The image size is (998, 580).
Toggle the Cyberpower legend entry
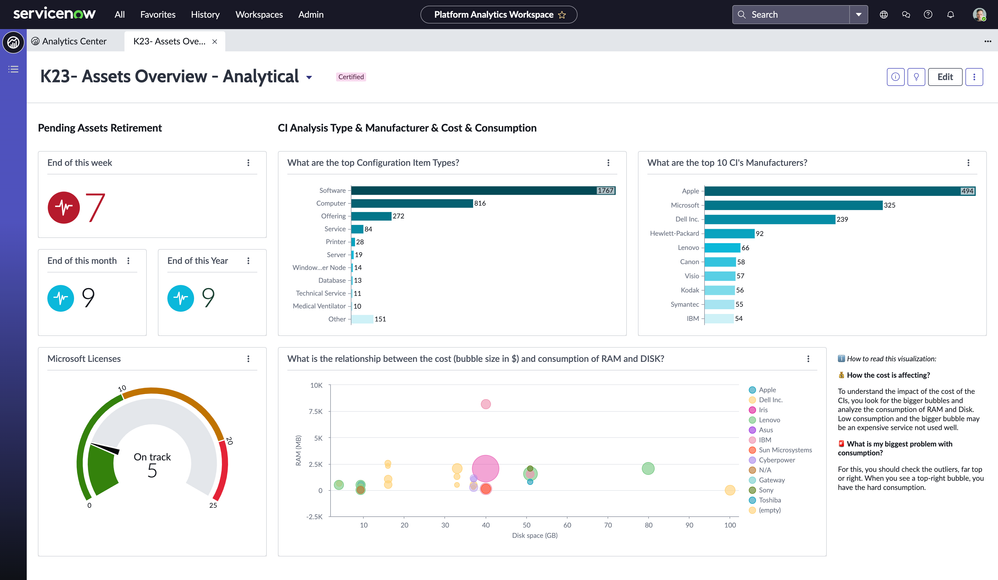[x=772, y=460]
